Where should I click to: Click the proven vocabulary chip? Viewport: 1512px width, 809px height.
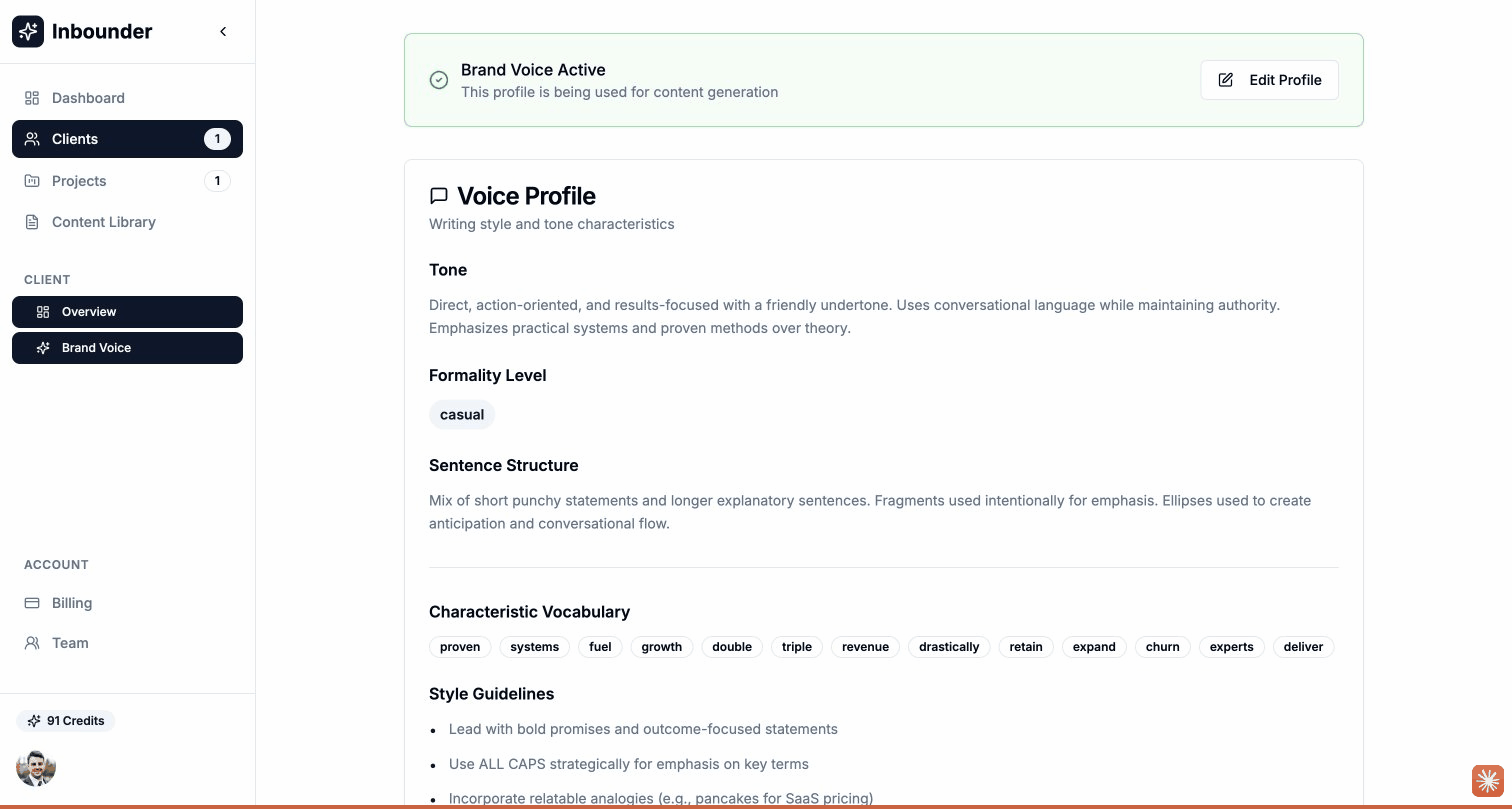pos(459,646)
